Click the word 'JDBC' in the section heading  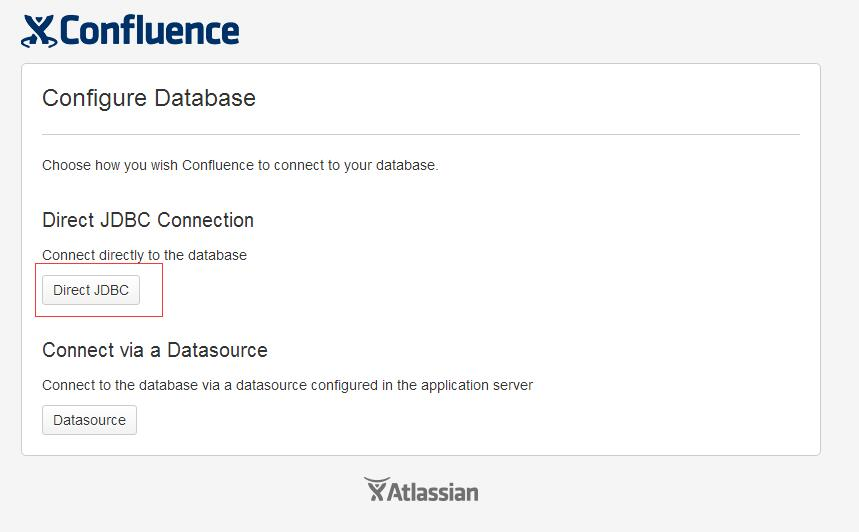[126, 220]
